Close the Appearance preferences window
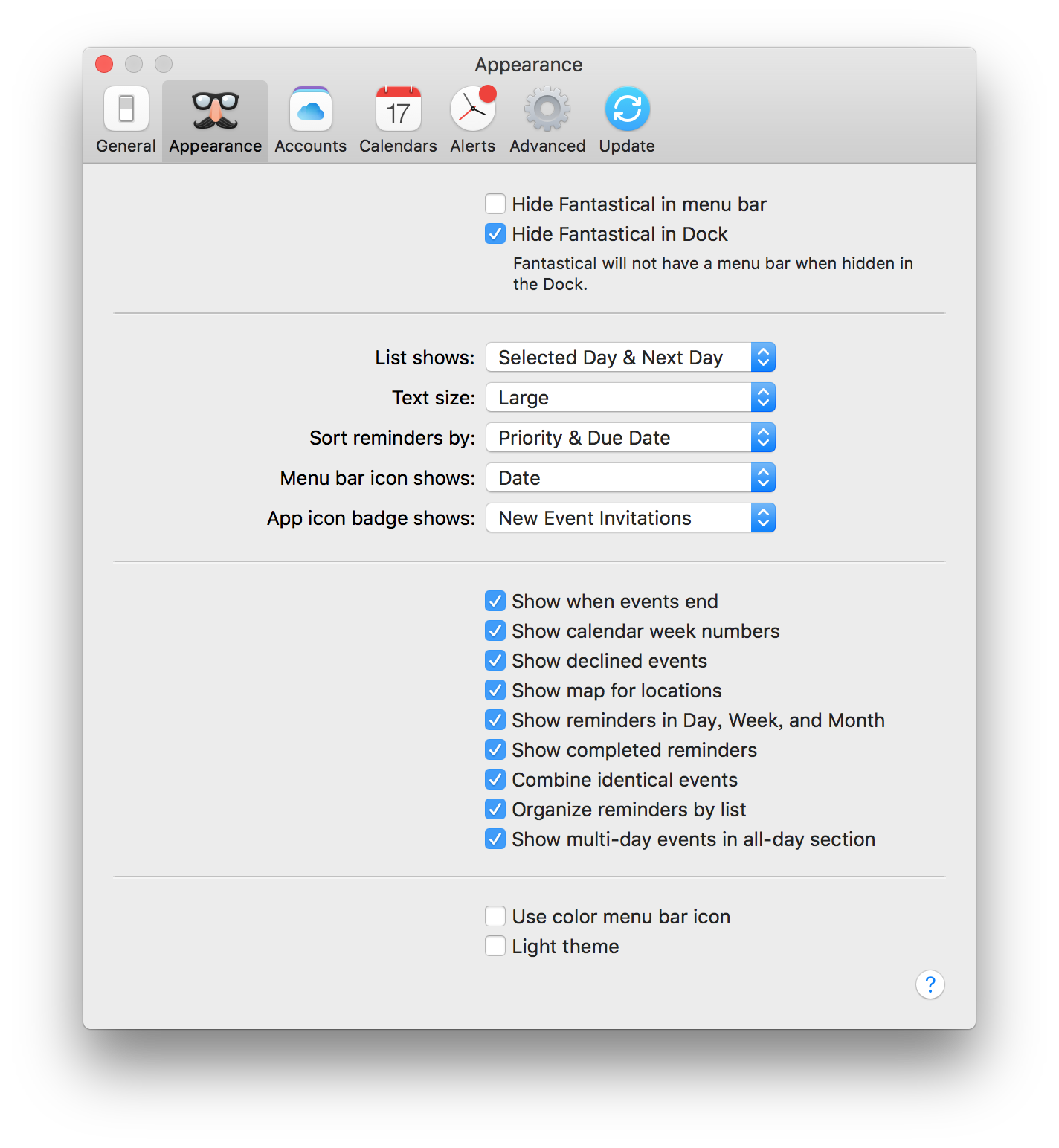This screenshot has height=1148, width=1059. [104, 65]
